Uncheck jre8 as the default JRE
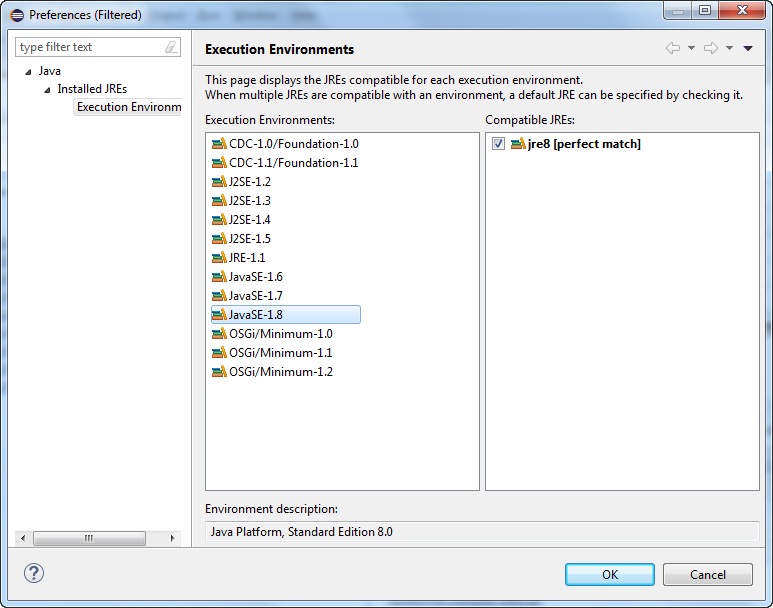773x608 pixels. click(x=498, y=144)
